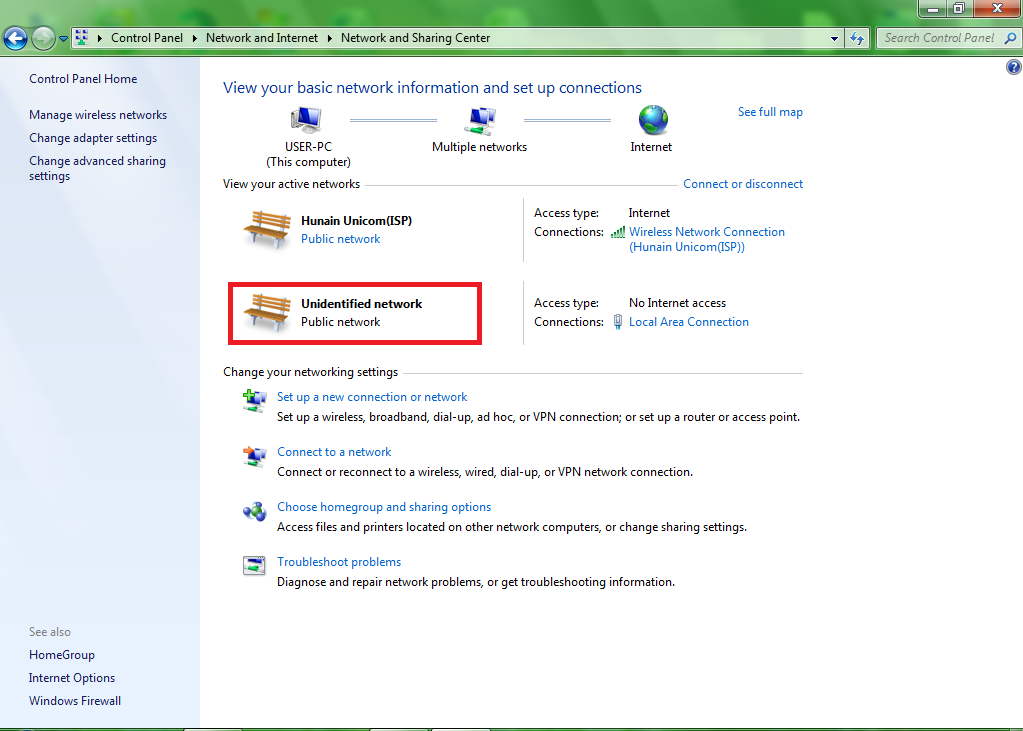This screenshot has height=731, width=1023.
Task: Click the Troubleshoot problems monitor icon
Action: click(253, 565)
